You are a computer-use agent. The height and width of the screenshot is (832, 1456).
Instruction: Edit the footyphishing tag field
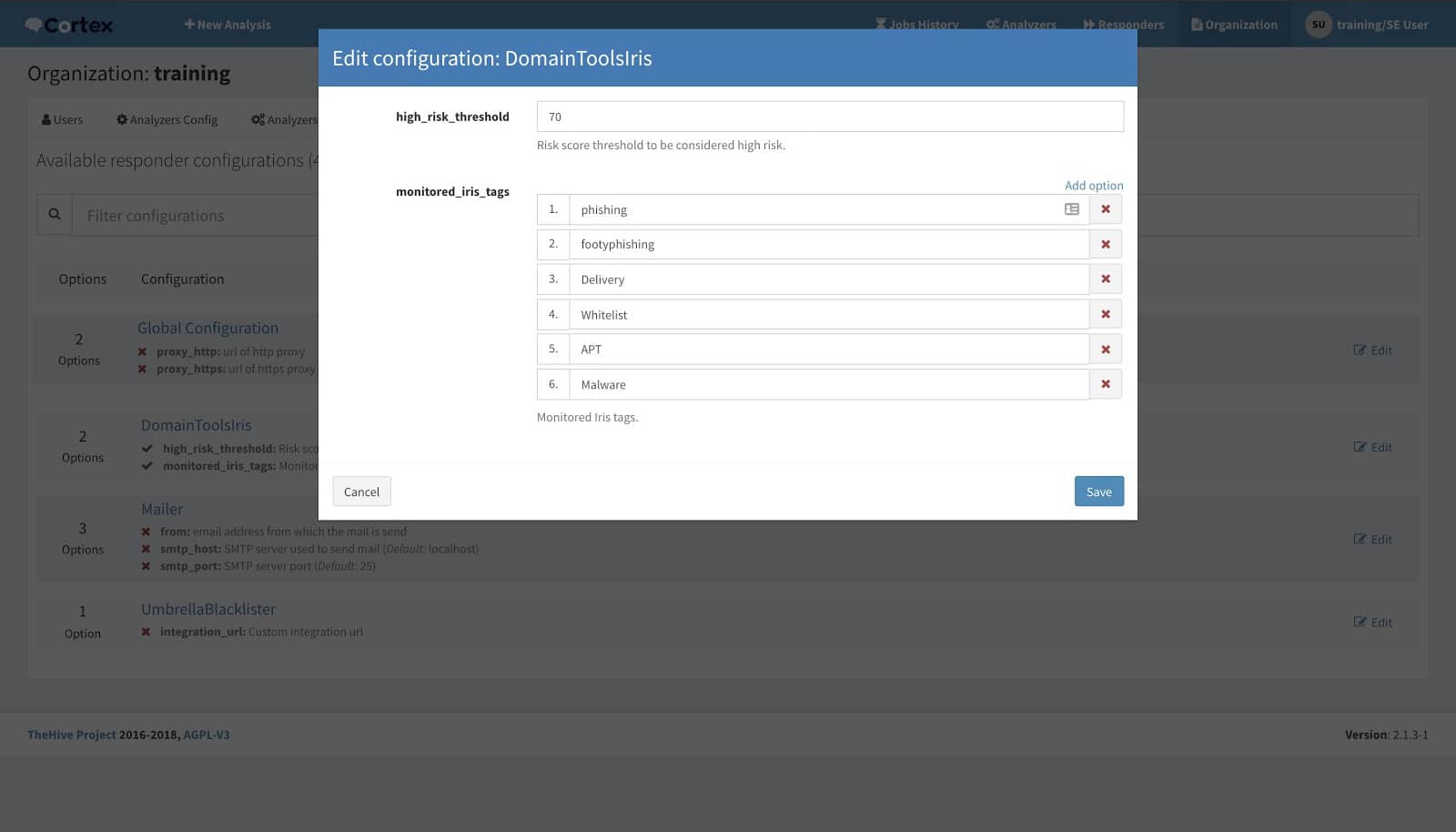click(x=829, y=244)
